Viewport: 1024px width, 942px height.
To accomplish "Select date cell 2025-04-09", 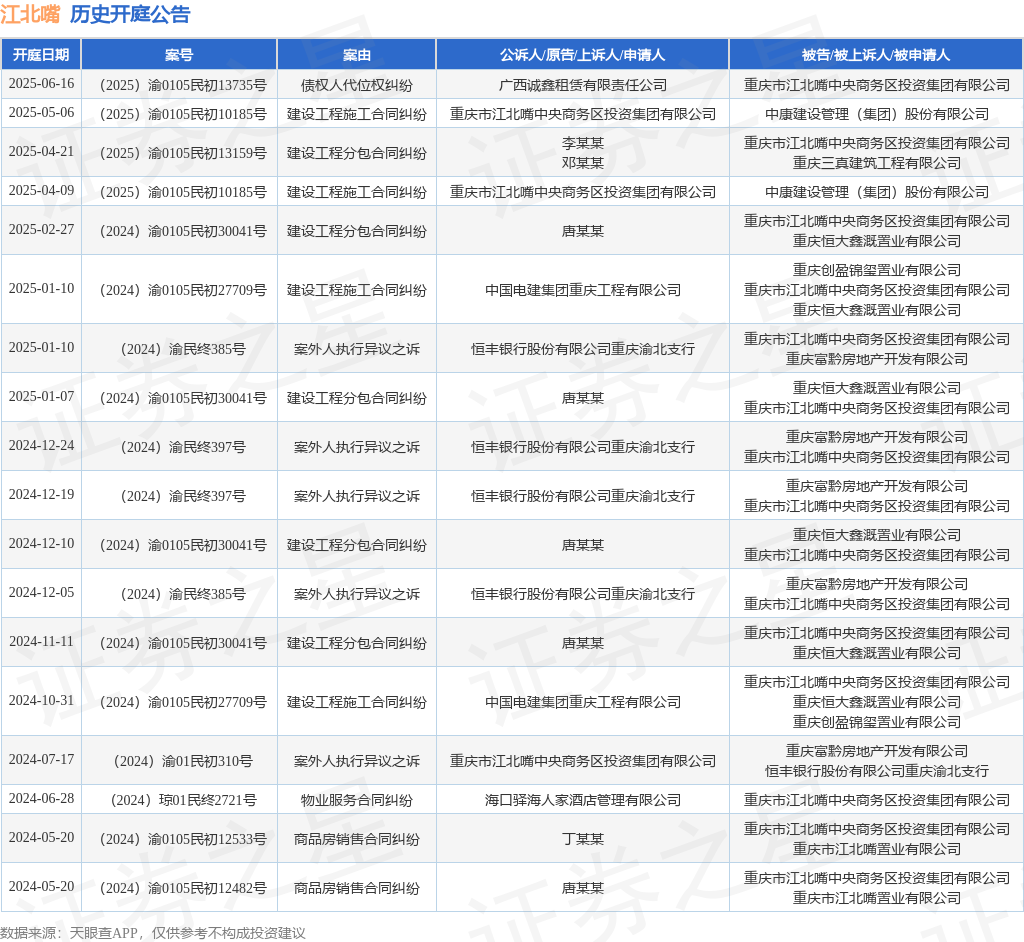I will coord(41,191).
